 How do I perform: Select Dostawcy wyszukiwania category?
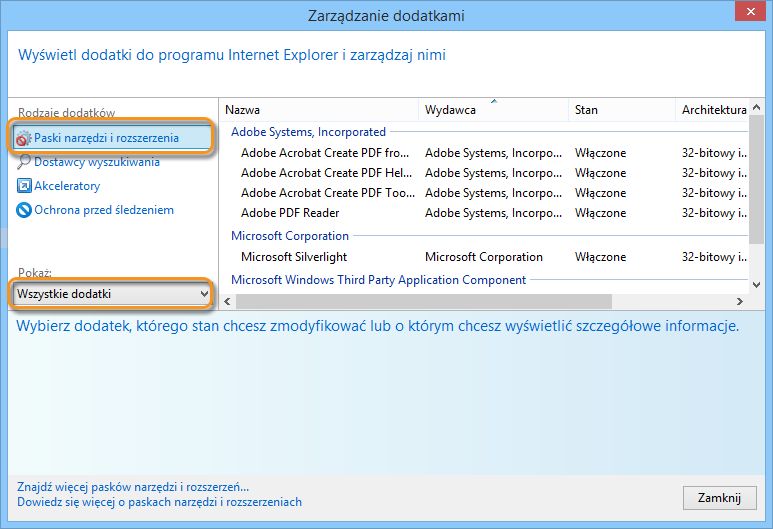click(x=97, y=162)
